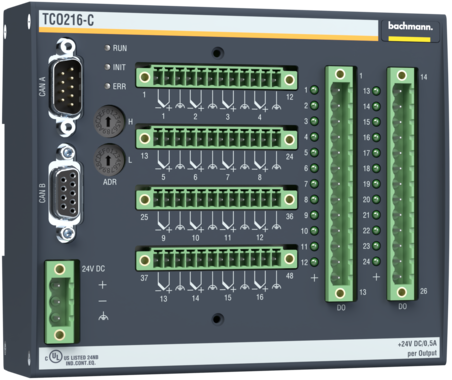The height and width of the screenshot is (380, 452).
Task: Click the "US LISTED 24NB" text
Action: [x=81, y=358]
